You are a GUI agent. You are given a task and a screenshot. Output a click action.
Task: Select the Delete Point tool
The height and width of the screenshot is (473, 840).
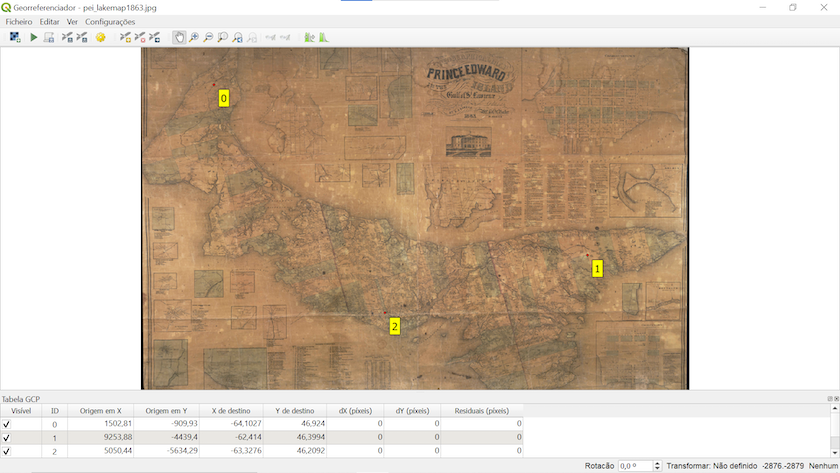140,37
